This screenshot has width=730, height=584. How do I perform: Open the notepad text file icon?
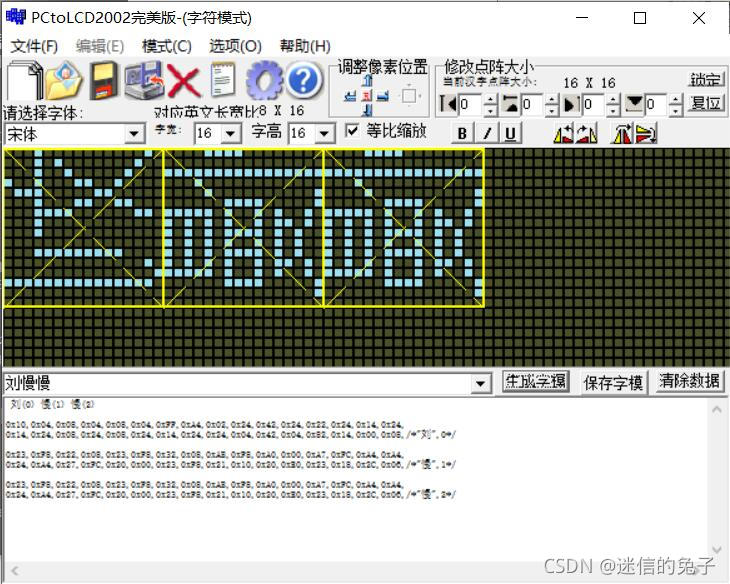(223, 79)
